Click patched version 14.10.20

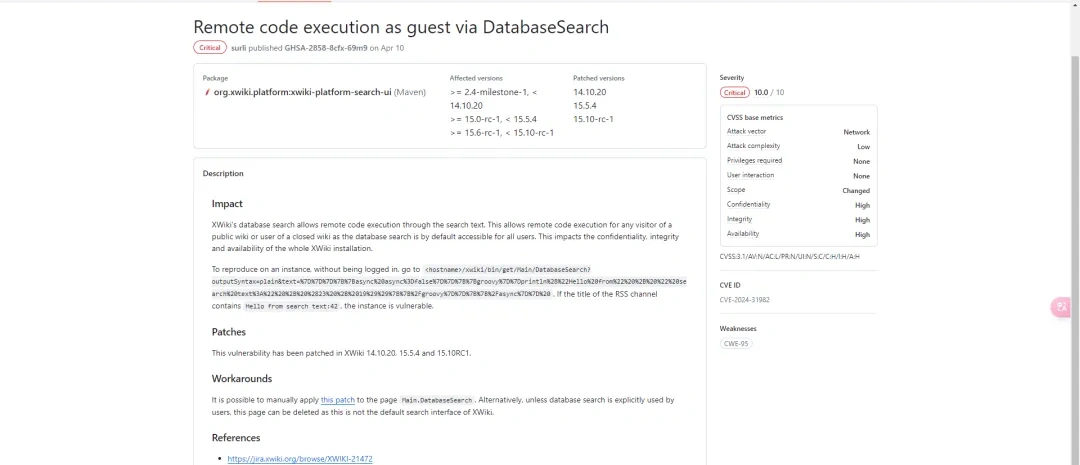(x=590, y=92)
